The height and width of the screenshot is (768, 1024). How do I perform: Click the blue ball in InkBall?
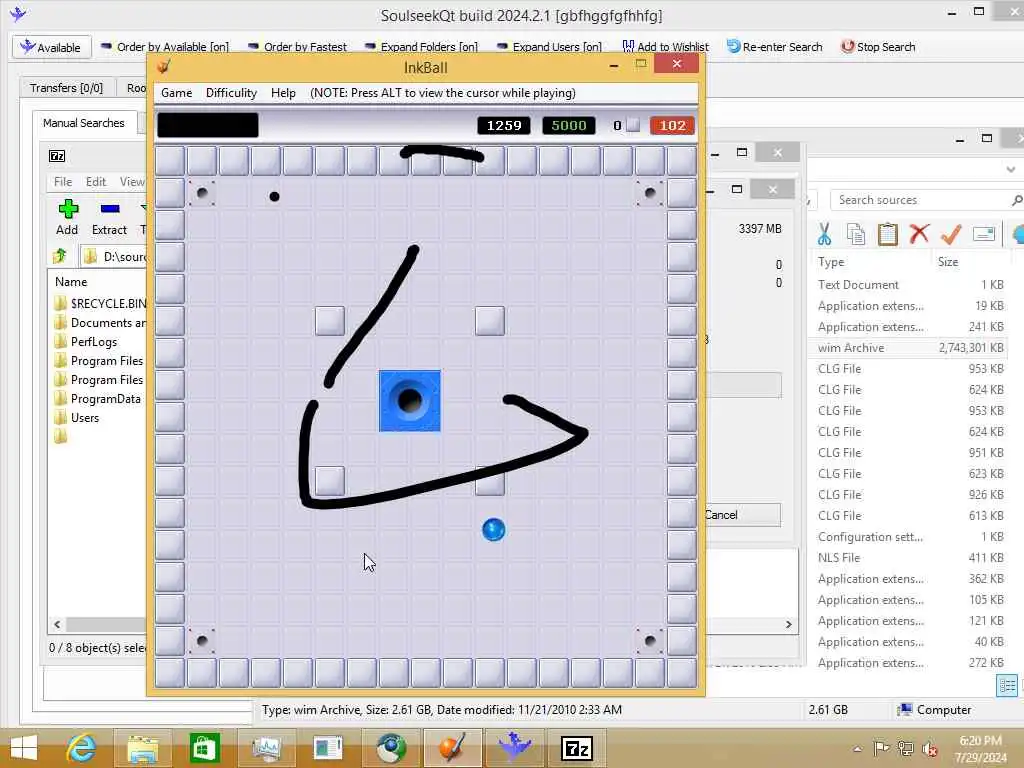[494, 530]
